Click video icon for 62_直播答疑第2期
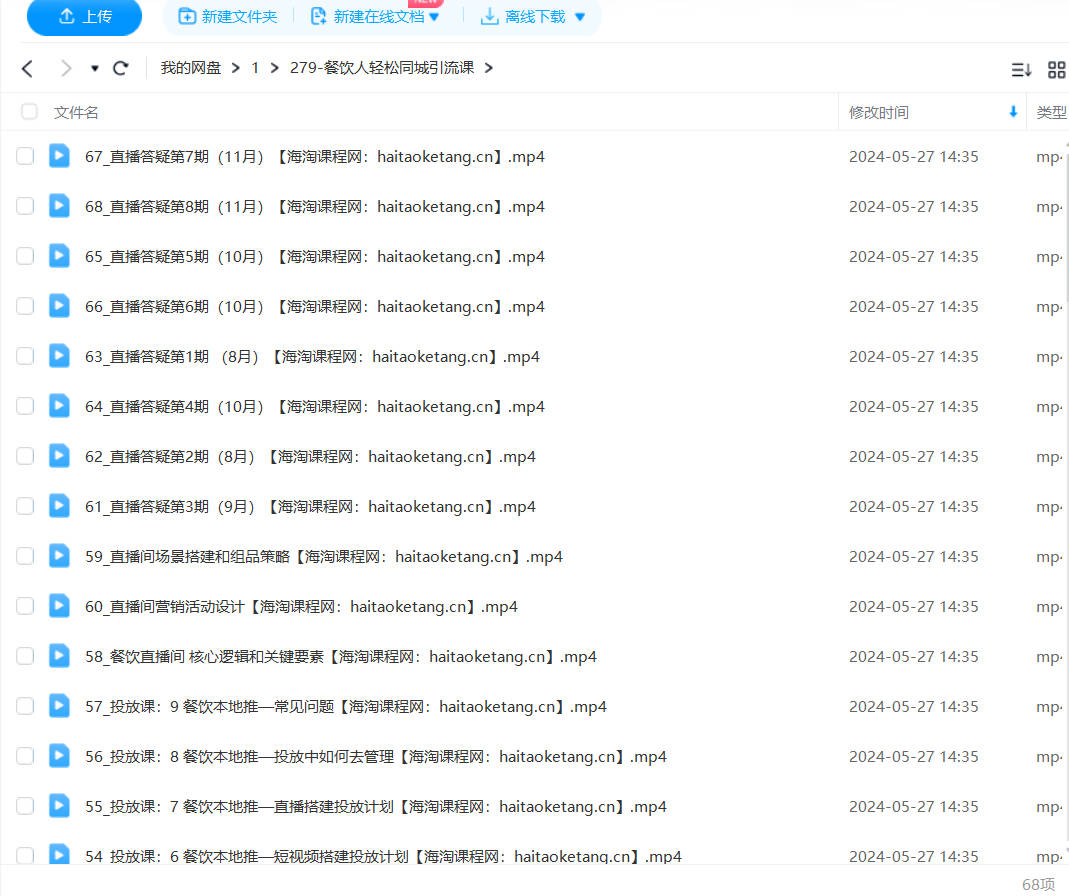Viewport: 1069px width, 896px height. [x=59, y=456]
